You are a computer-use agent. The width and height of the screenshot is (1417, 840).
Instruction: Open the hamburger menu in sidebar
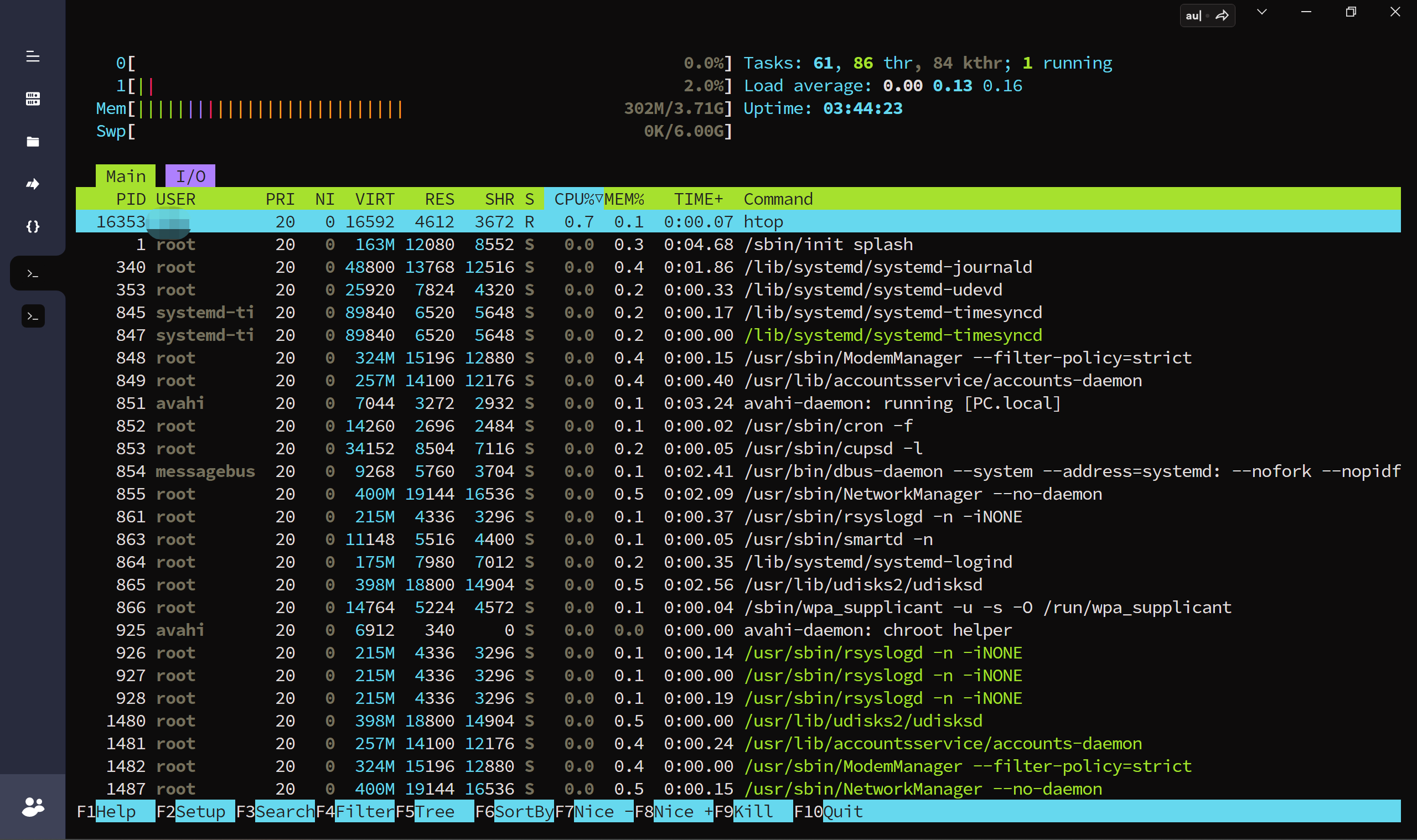tap(33, 56)
